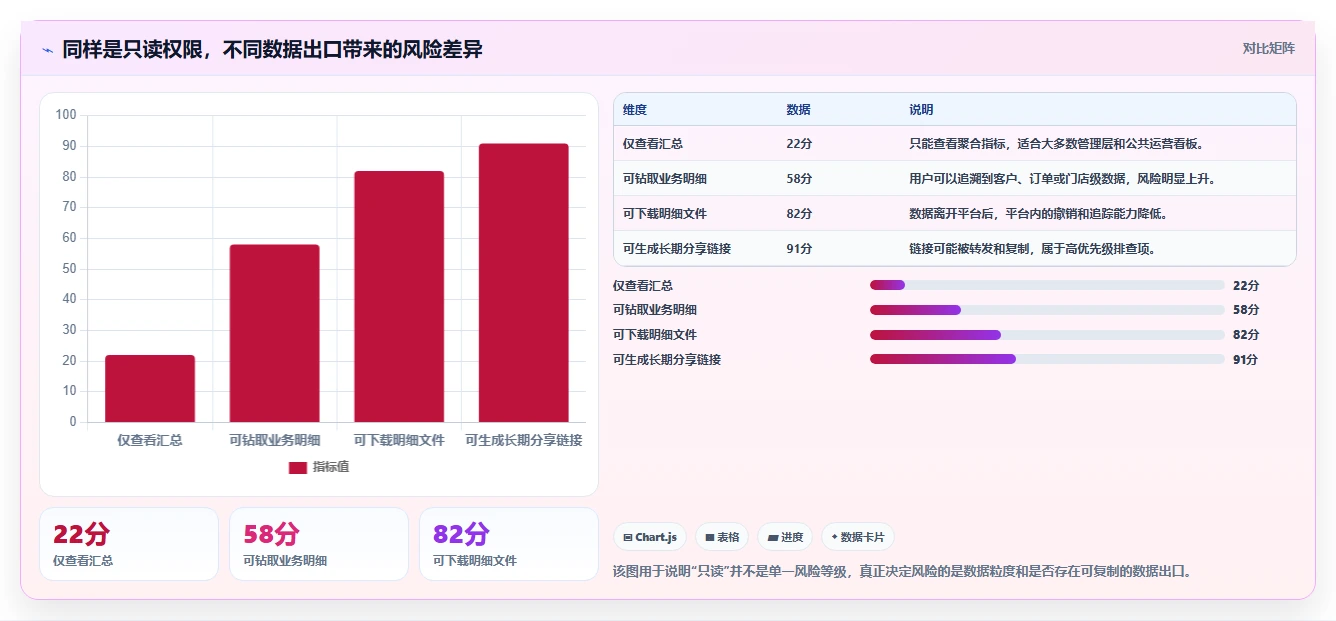Click the 可生成长期分享链接 progress bar
1336x621 pixels.
point(1047,359)
